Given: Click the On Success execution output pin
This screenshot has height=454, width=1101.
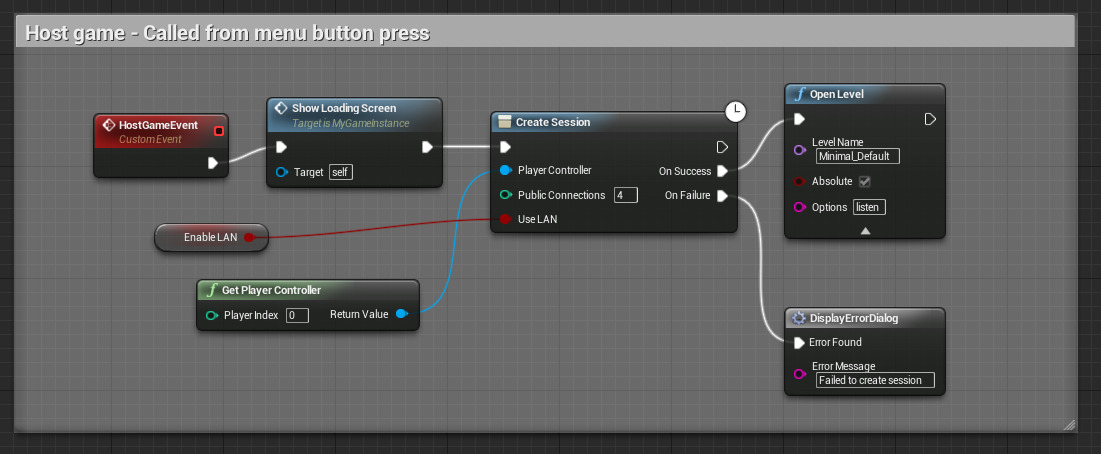Looking at the screenshot, I should [722, 171].
